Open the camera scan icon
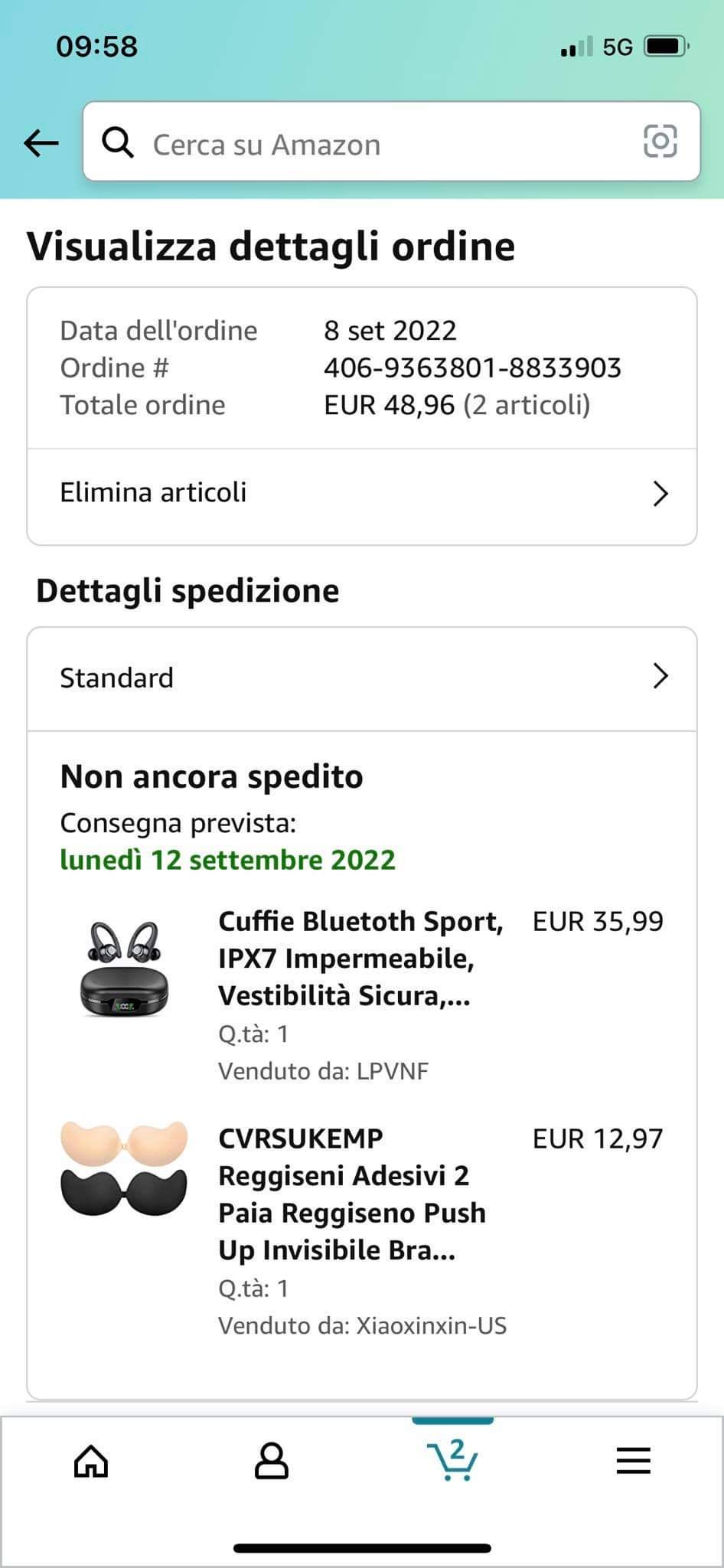The image size is (724, 1568). click(x=660, y=142)
